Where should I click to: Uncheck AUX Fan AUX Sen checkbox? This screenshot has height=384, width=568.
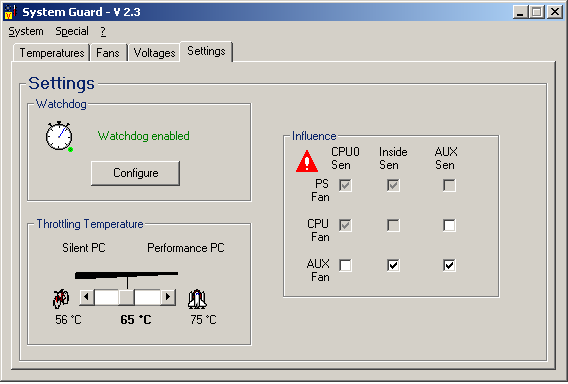click(x=449, y=265)
